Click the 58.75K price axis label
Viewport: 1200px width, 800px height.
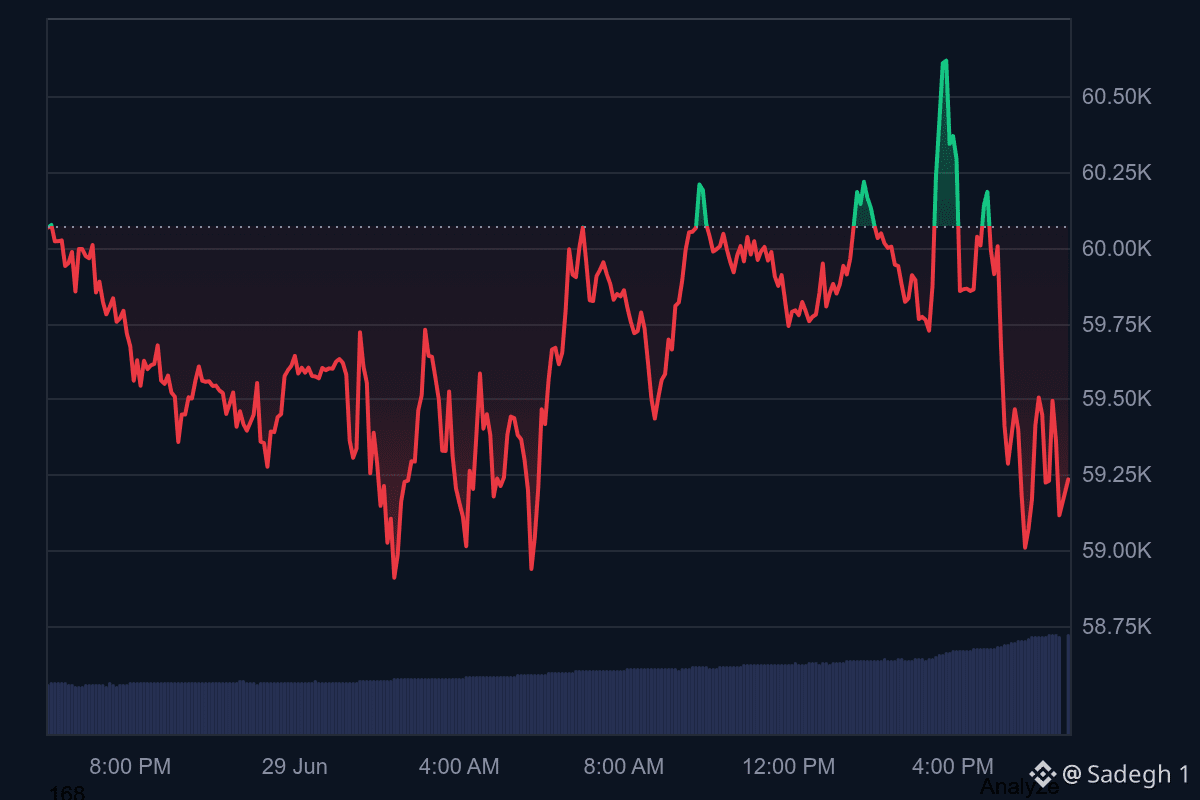coord(1117,627)
